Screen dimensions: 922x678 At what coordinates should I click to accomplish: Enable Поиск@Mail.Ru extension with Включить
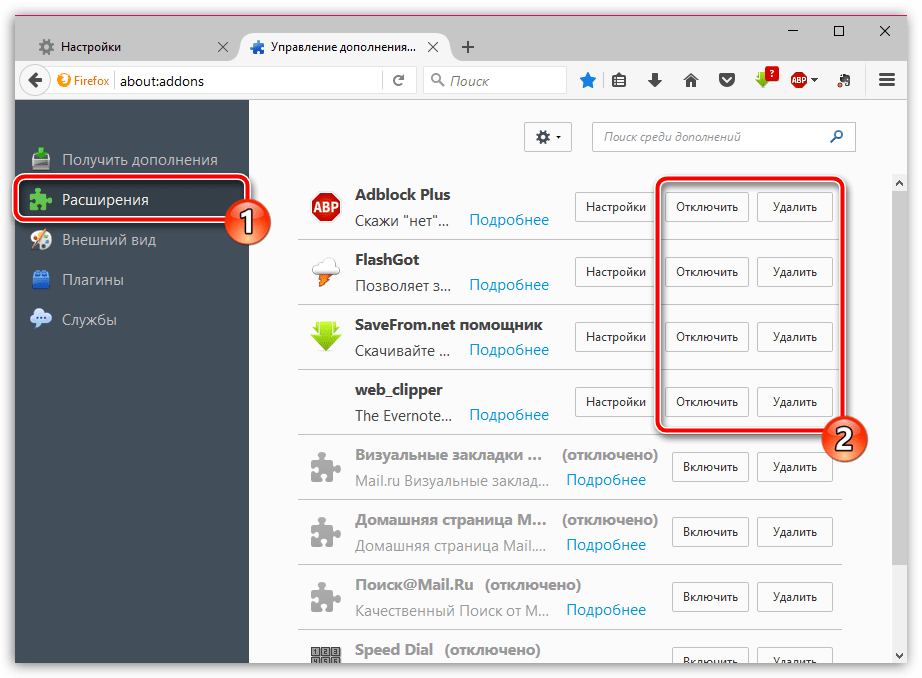click(710, 597)
